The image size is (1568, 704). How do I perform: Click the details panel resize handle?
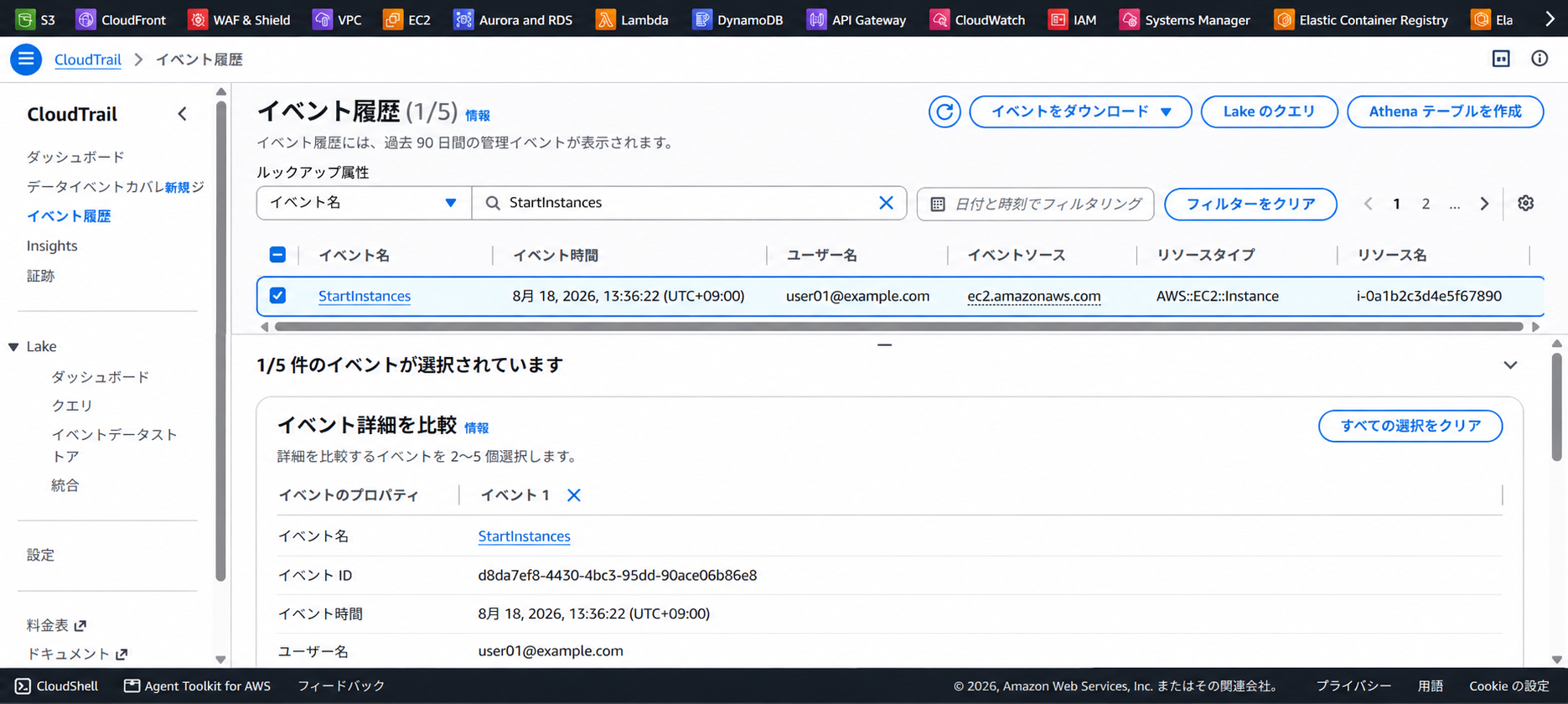(x=885, y=344)
